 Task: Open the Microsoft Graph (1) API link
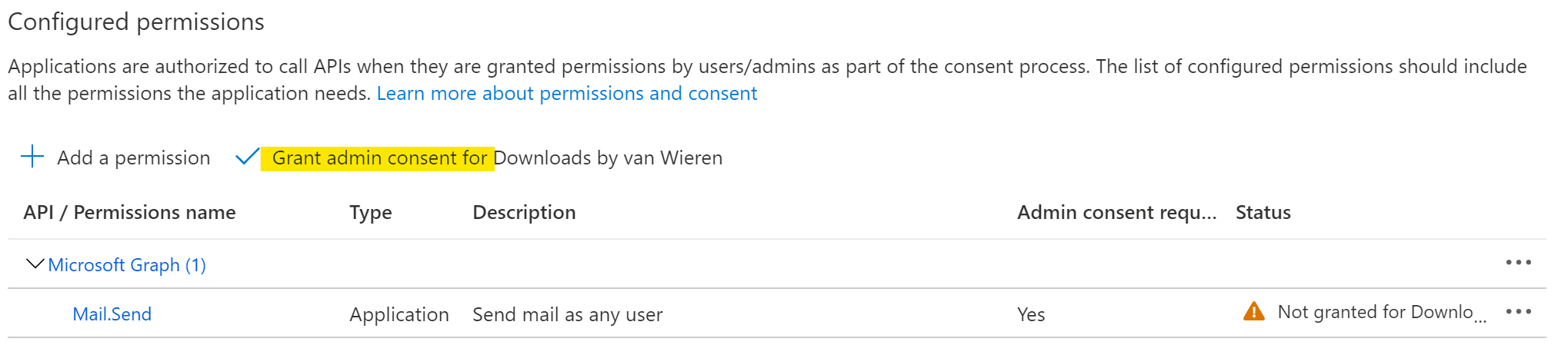click(127, 265)
